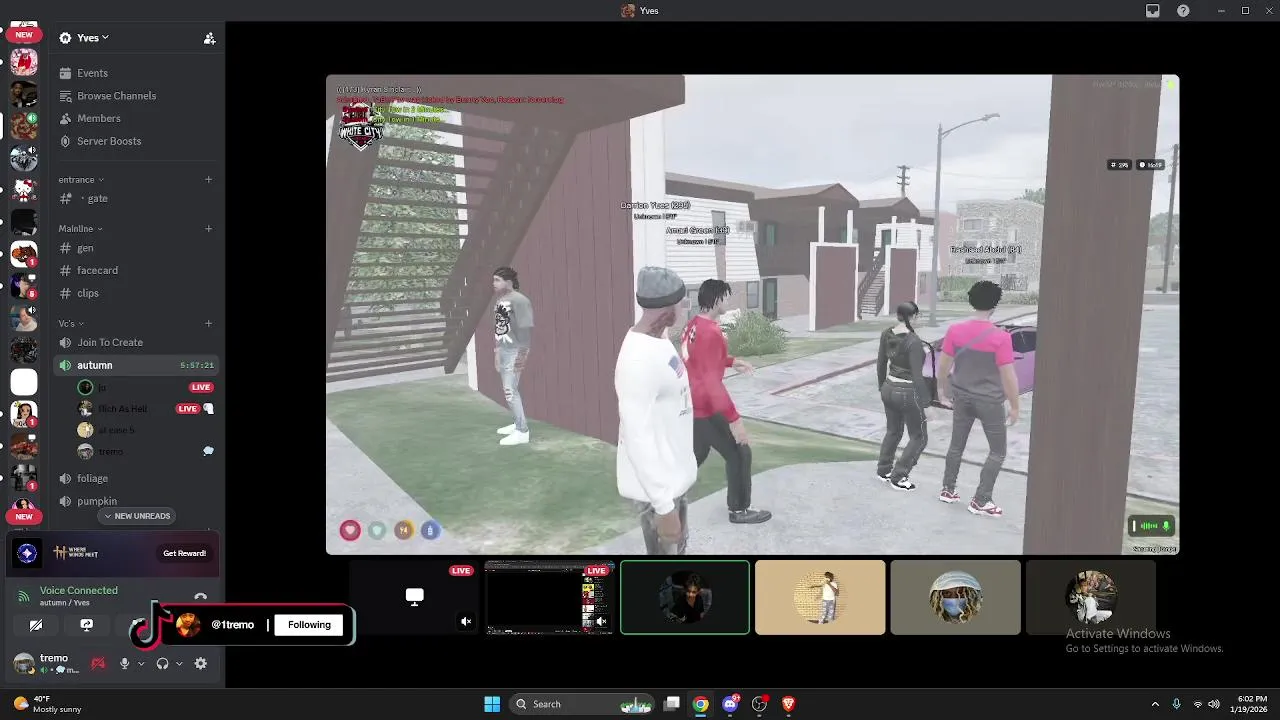Click the invite people icon beside Yves
The height and width of the screenshot is (720, 1280).
(x=209, y=38)
